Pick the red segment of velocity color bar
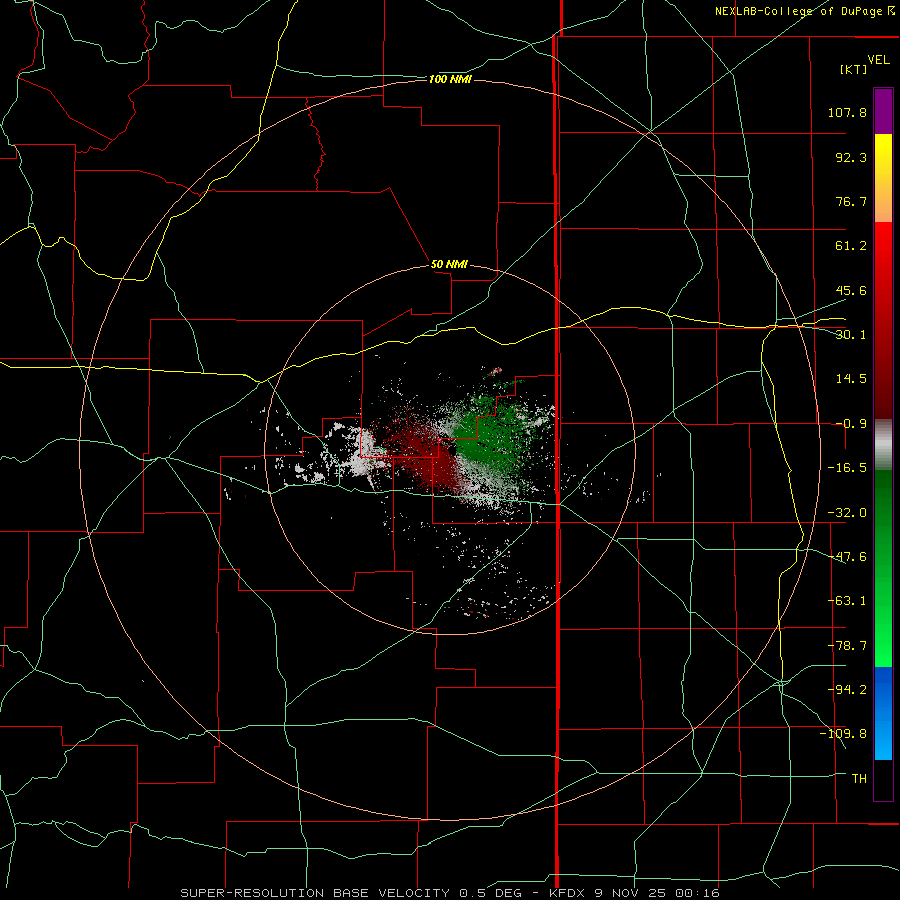Image resolution: width=900 pixels, height=900 pixels. pos(883,320)
